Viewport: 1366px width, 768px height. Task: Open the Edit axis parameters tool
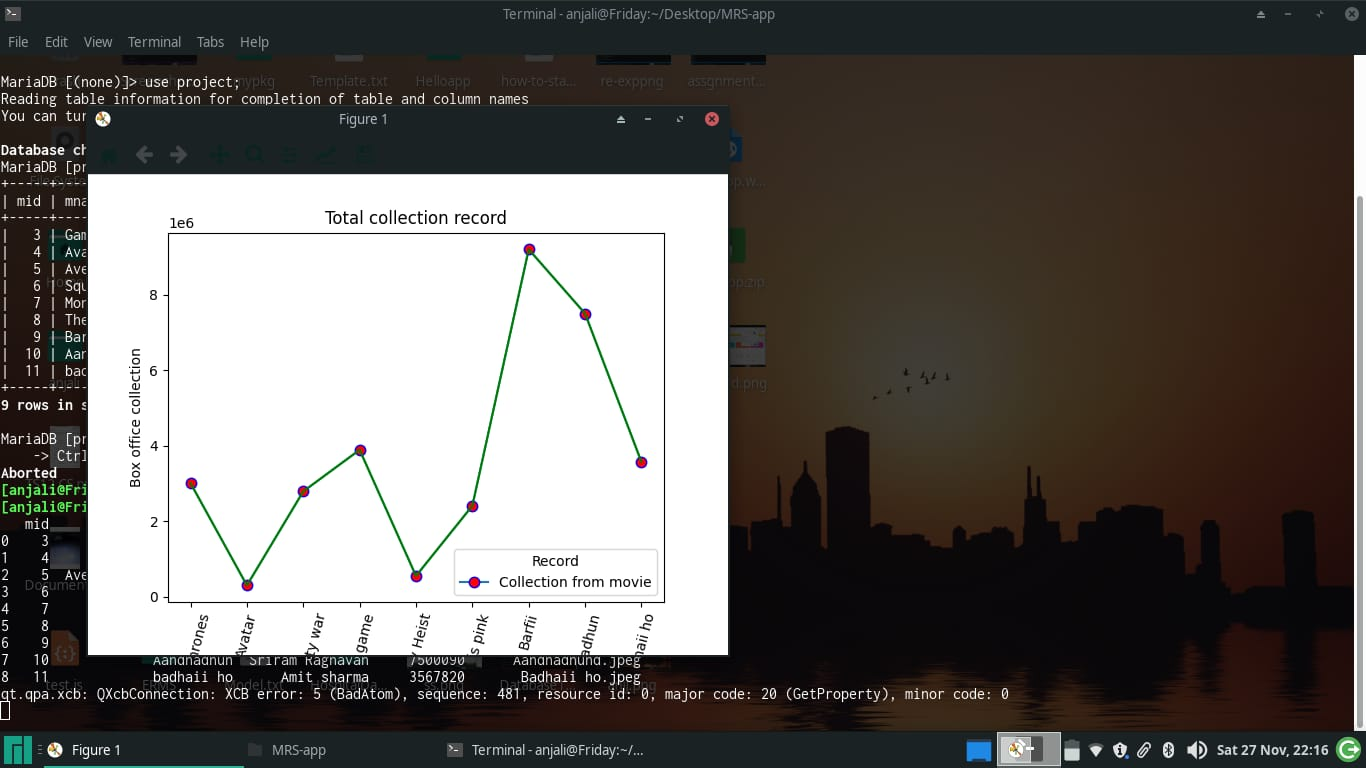click(x=326, y=155)
